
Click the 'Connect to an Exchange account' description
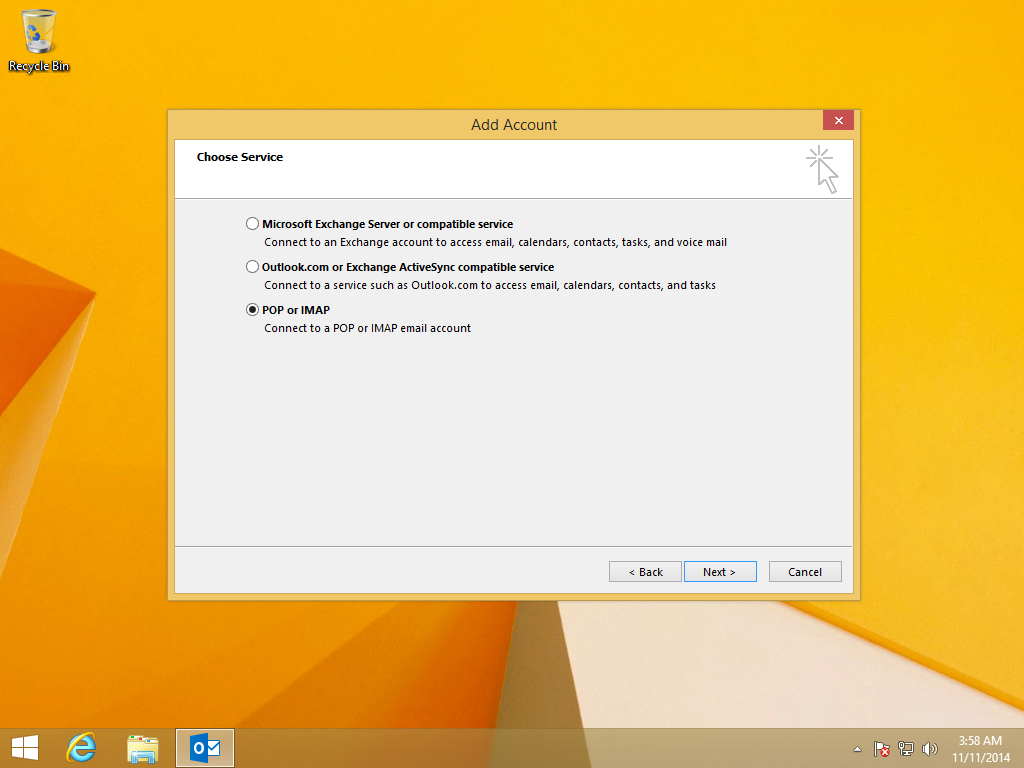pyautogui.click(x=495, y=242)
